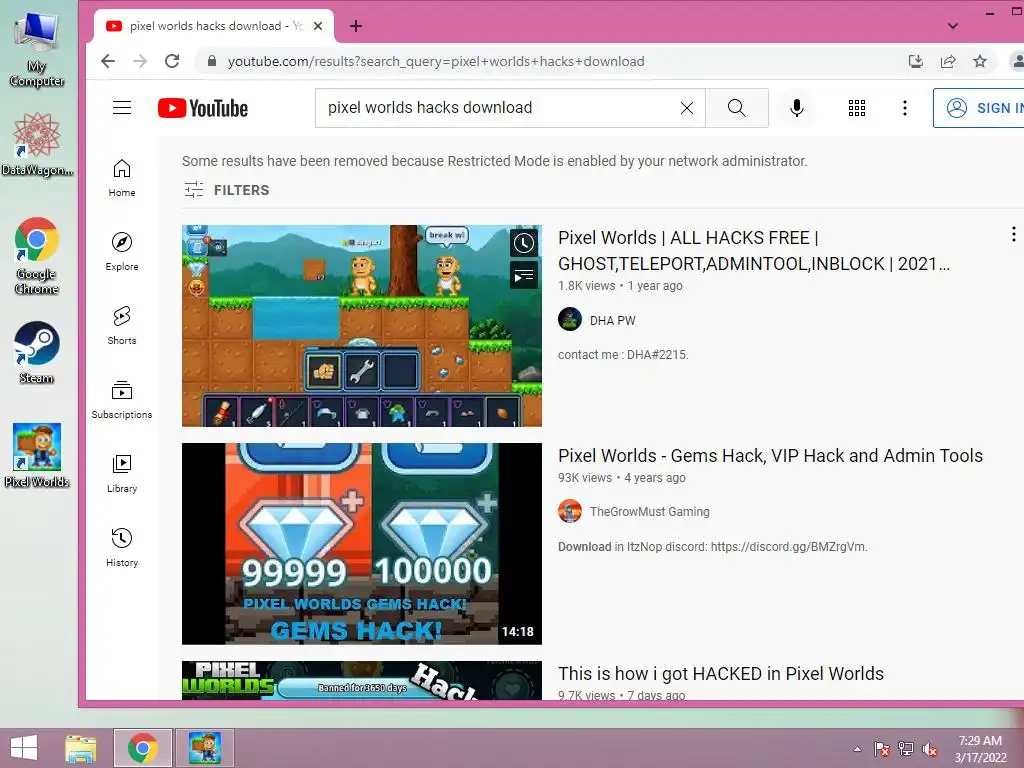Click TheGrowMust Gaming channel avatar

point(570,511)
